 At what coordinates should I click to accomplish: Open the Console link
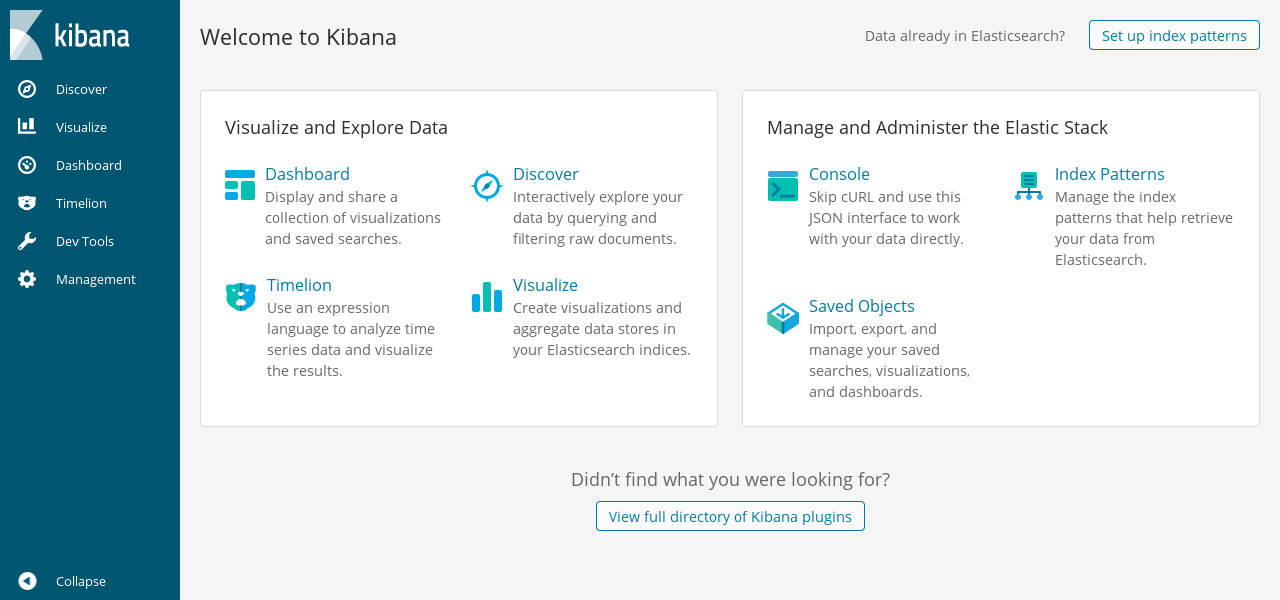coord(839,174)
